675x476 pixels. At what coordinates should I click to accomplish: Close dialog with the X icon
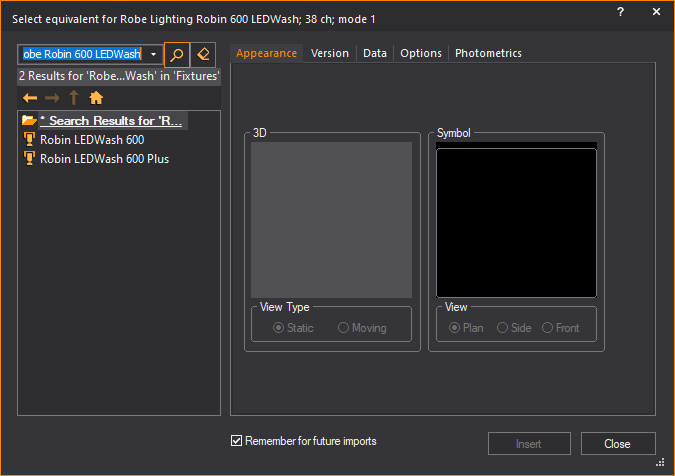pyautogui.click(x=656, y=12)
